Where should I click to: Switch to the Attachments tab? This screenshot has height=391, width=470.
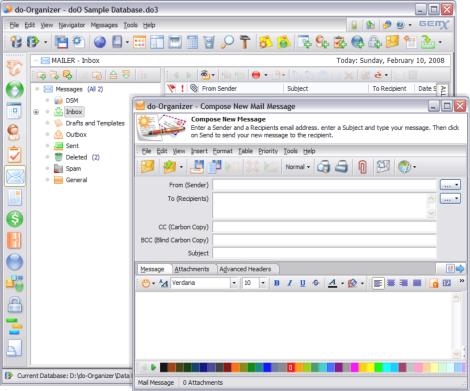192,269
